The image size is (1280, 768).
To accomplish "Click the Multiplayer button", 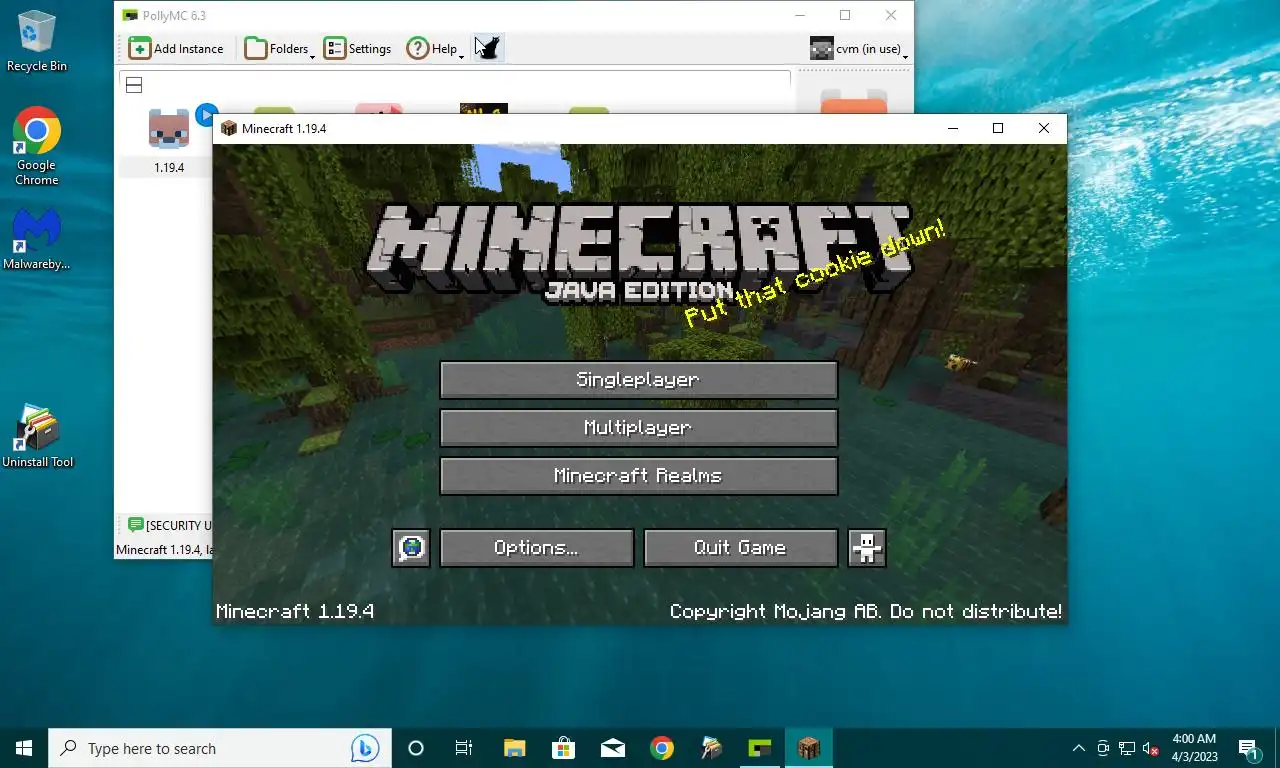I will coord(638,428).
